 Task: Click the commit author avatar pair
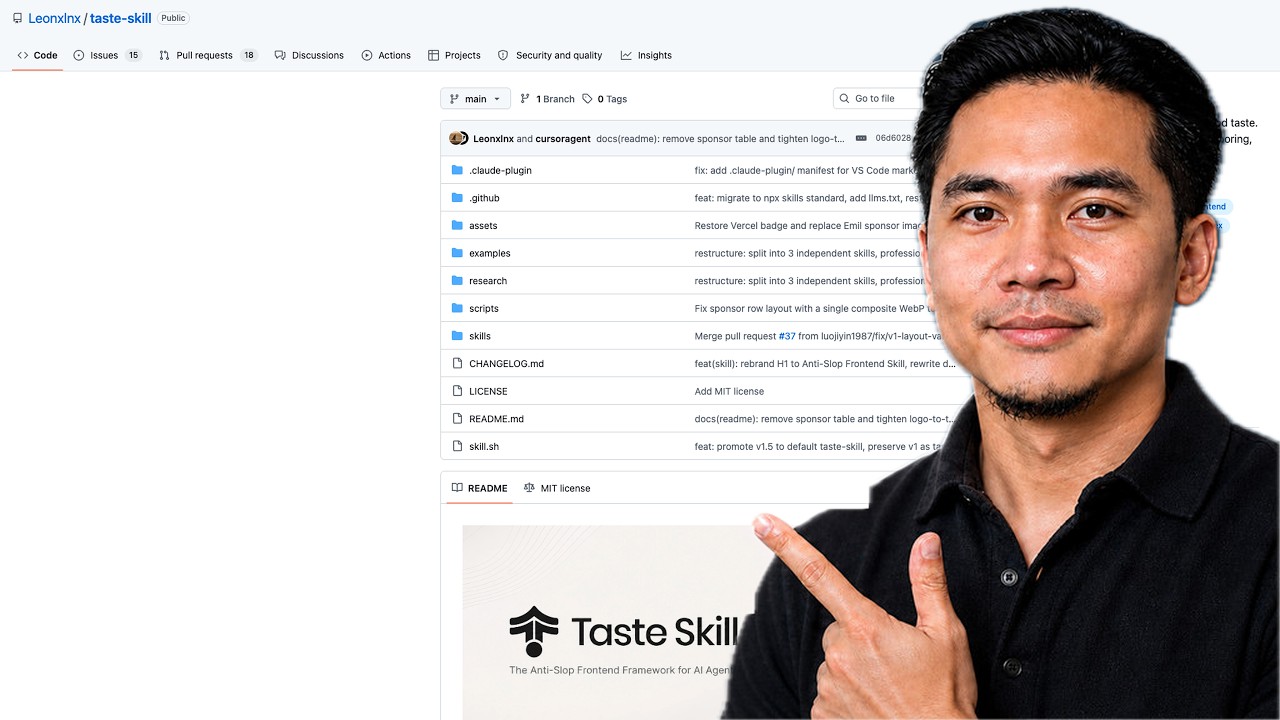tap(459, 138)
